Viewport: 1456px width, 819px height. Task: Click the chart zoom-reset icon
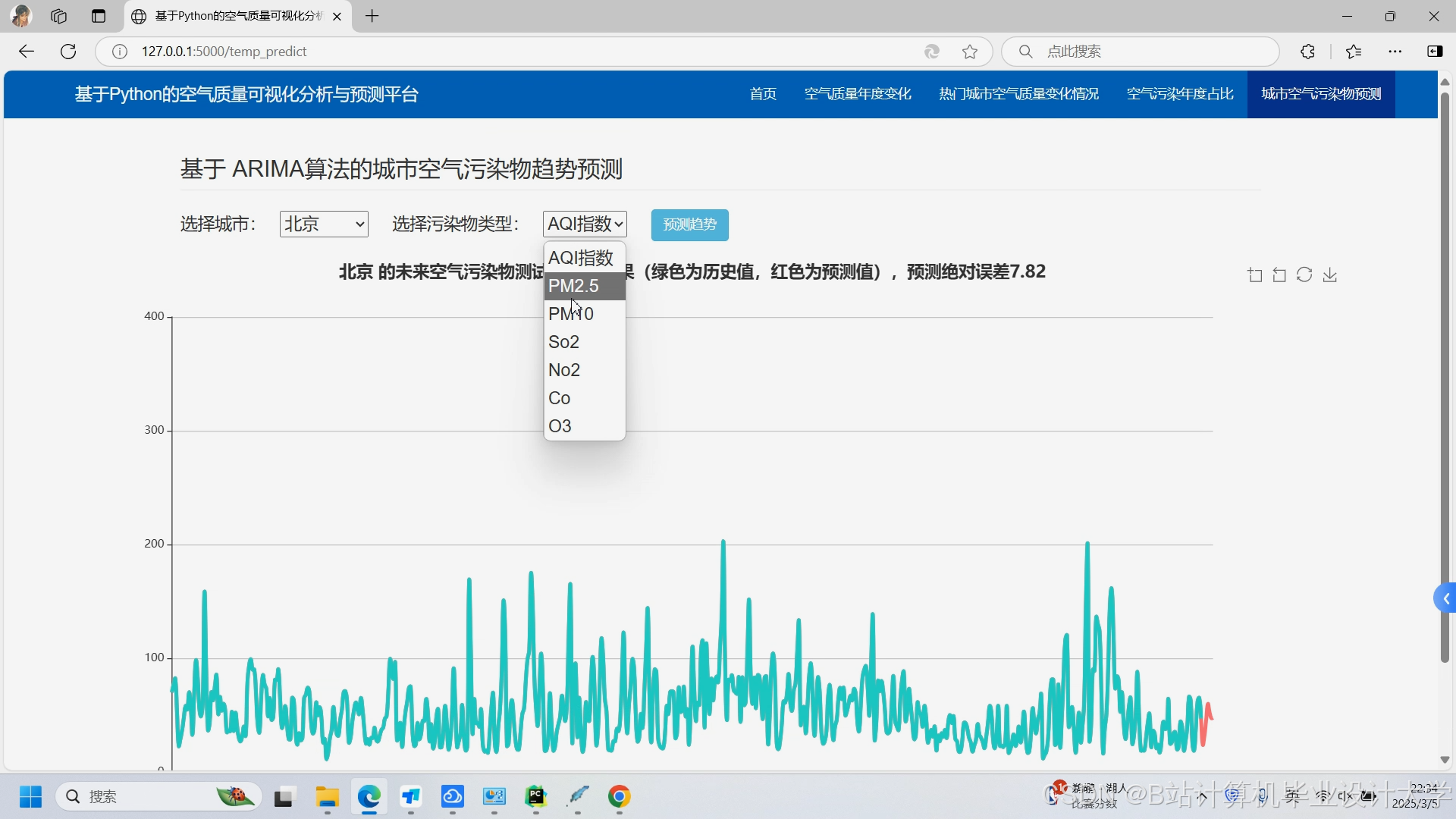tap(1279, 275)
